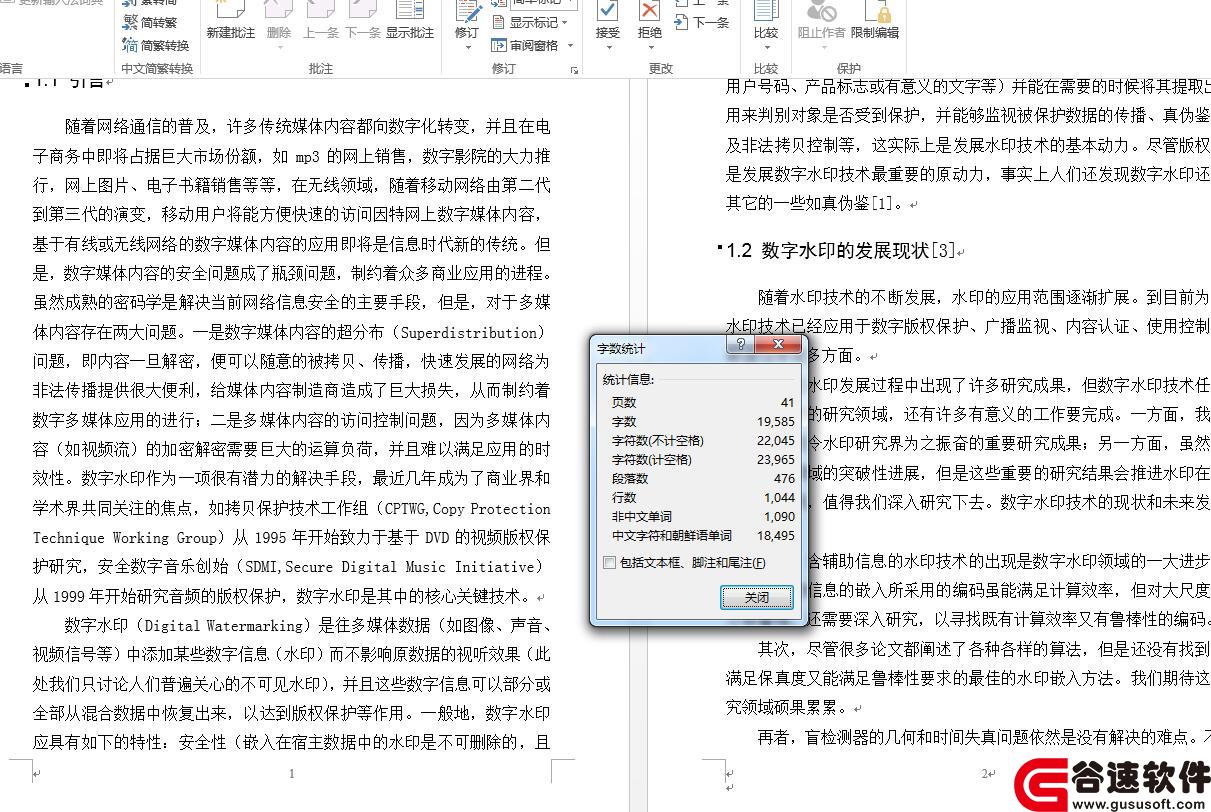
Task: Open the 简繁转换 conversion tool
Action: point(155,45)
